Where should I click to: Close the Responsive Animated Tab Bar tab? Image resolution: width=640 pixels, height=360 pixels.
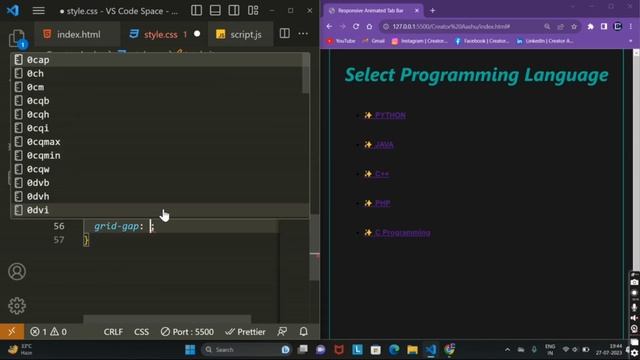coord(417,11)
